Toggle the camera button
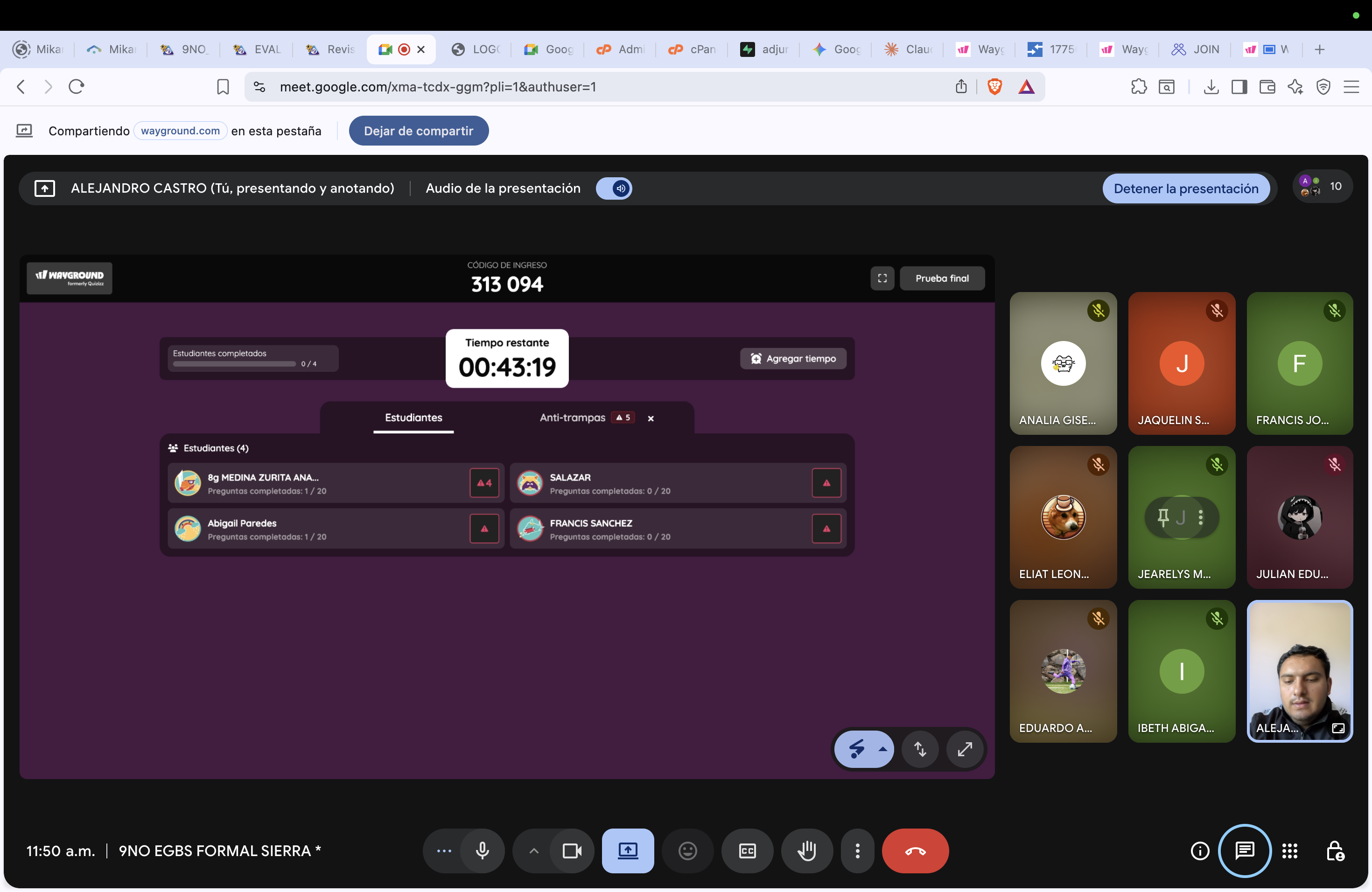The height and width of the screenshot is (892, 1372). 571,850
